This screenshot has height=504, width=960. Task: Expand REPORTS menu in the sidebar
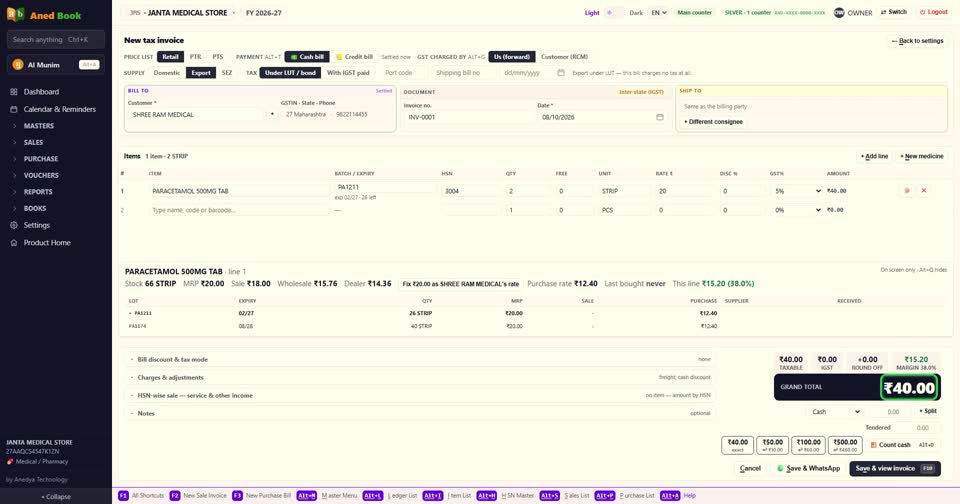click(x=38, y=192)
